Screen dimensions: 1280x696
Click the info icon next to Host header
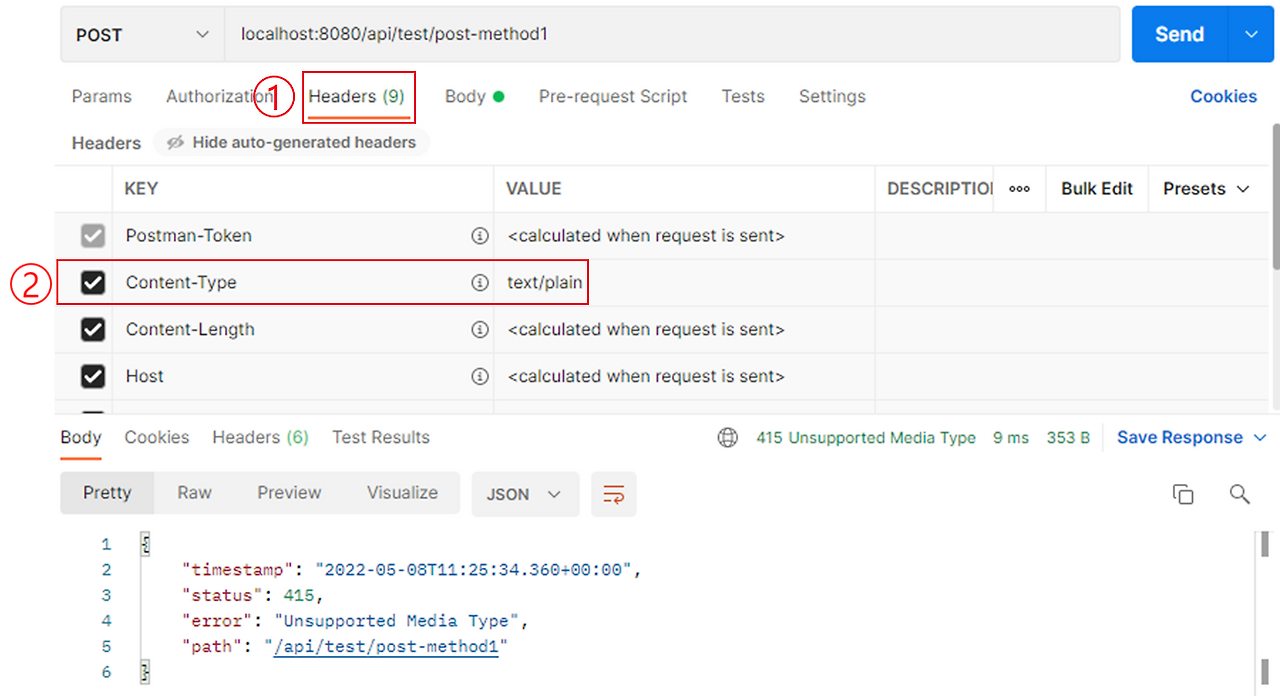point(481,376)
